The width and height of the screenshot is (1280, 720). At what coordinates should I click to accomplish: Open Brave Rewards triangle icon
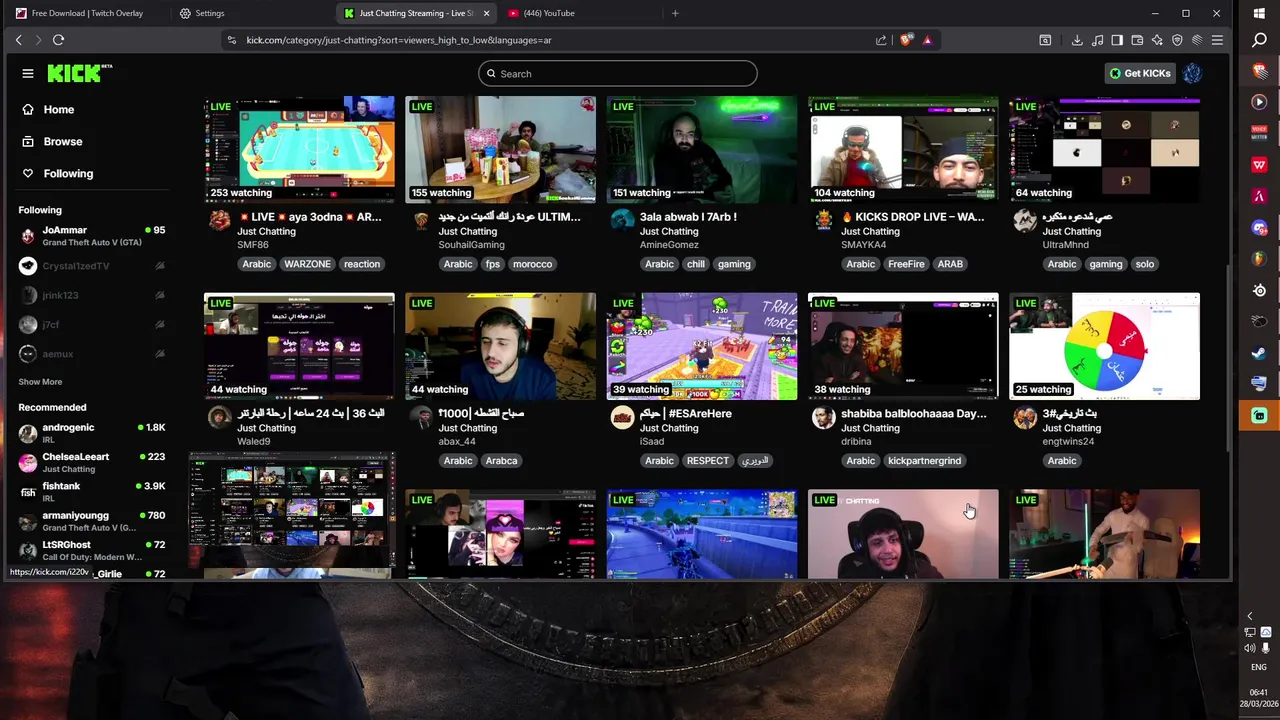click(x=927, y=40)
